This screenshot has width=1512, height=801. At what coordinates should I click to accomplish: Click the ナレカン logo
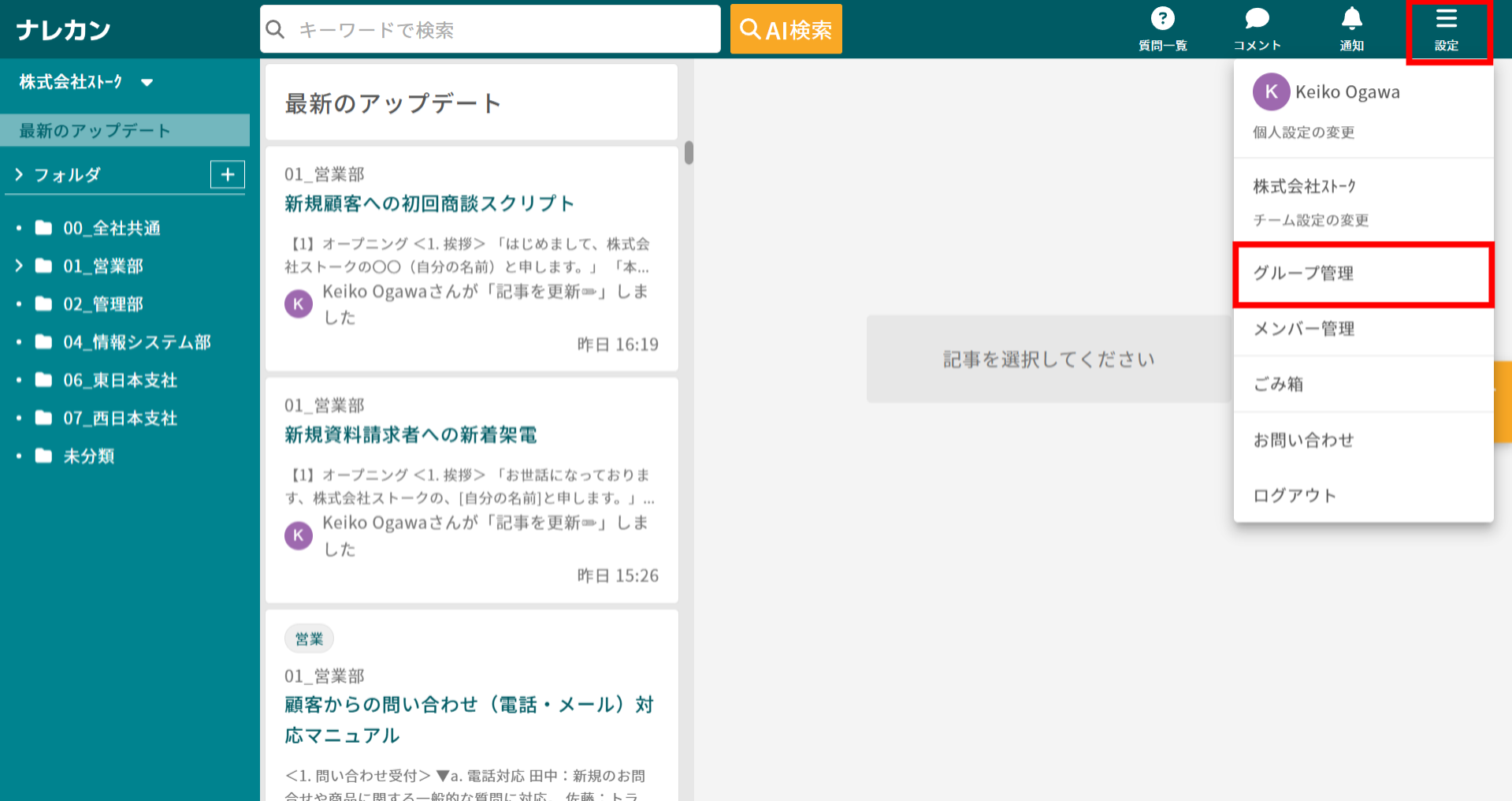63,30
